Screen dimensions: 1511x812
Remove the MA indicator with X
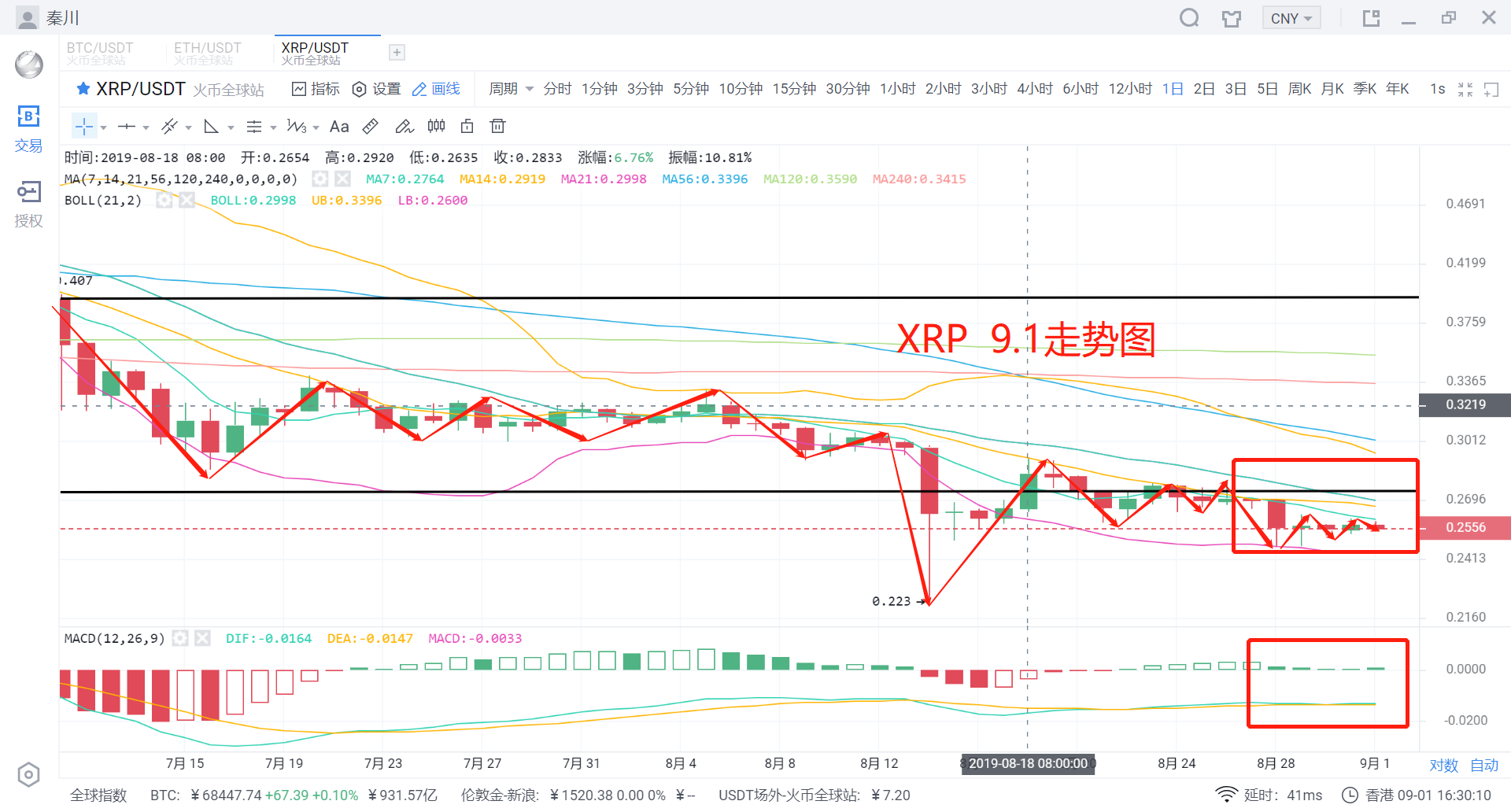click(x=342, y=179)
